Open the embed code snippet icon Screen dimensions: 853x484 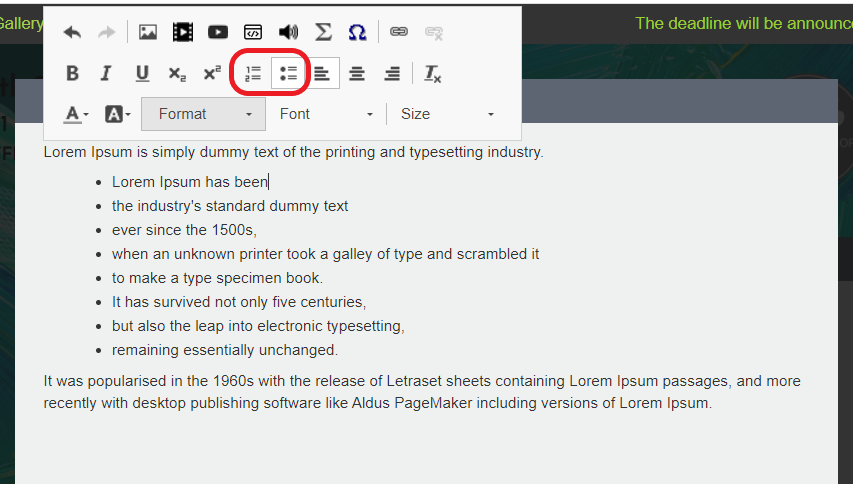pos(253,32)
